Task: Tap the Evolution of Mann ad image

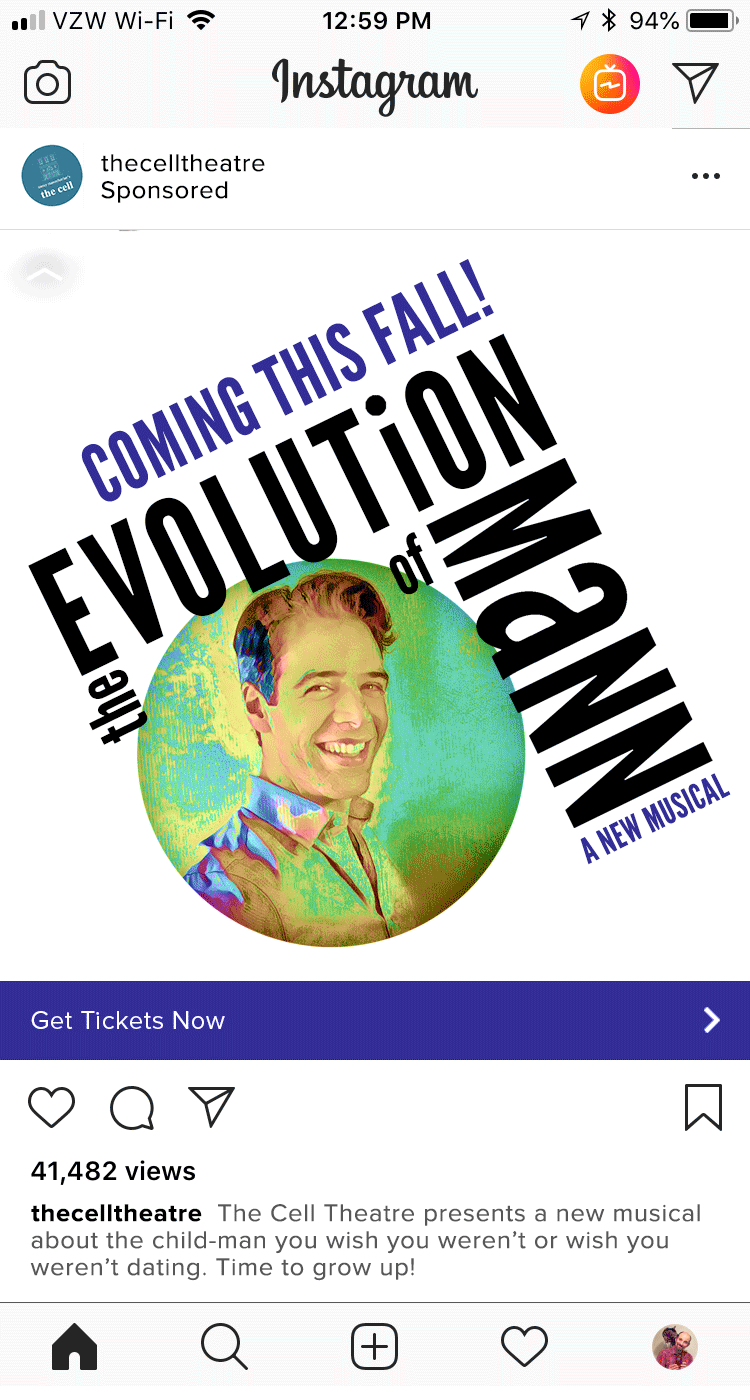Action: (375, 605)
